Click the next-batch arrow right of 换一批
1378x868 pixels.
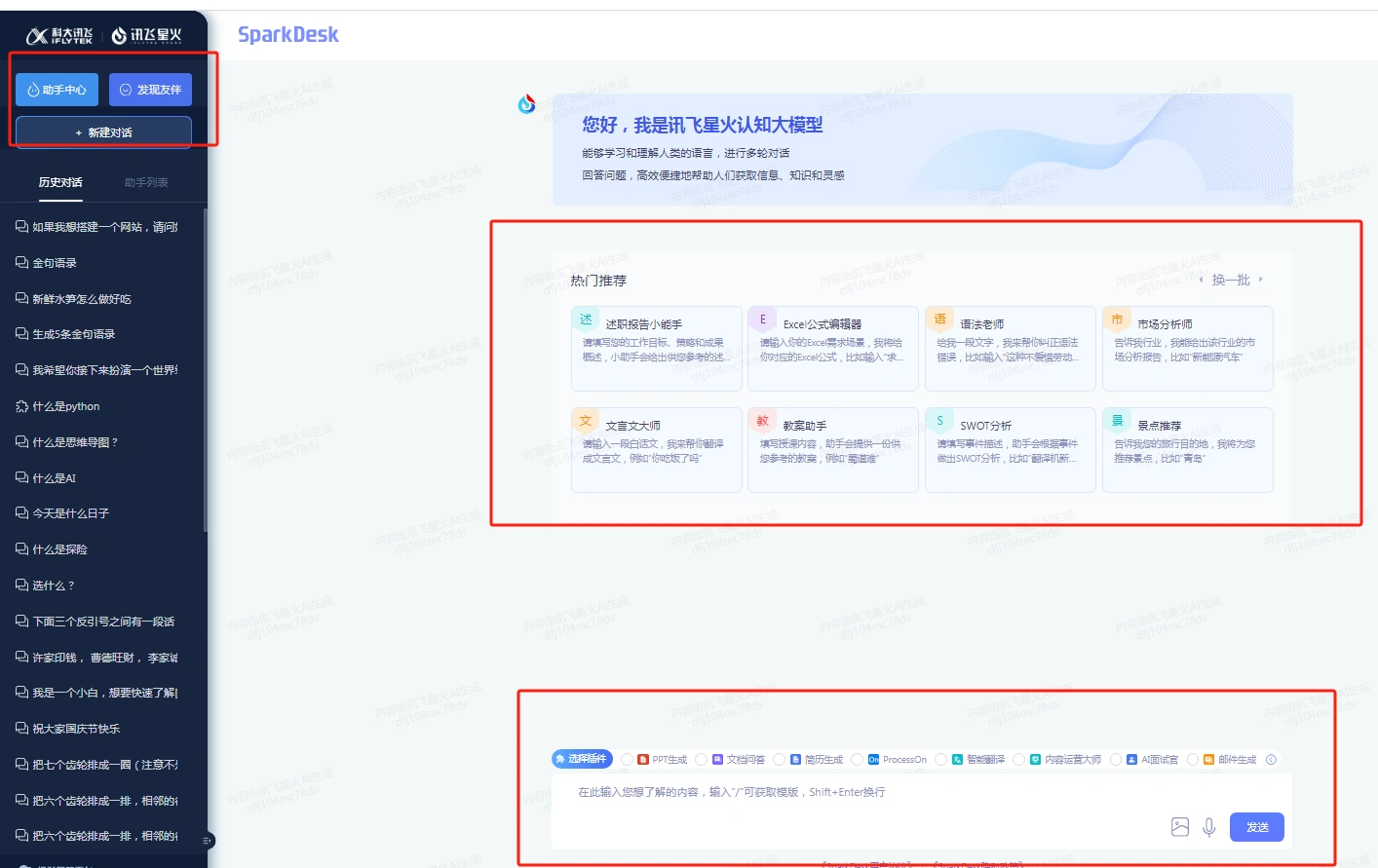tap(1261, 280)
